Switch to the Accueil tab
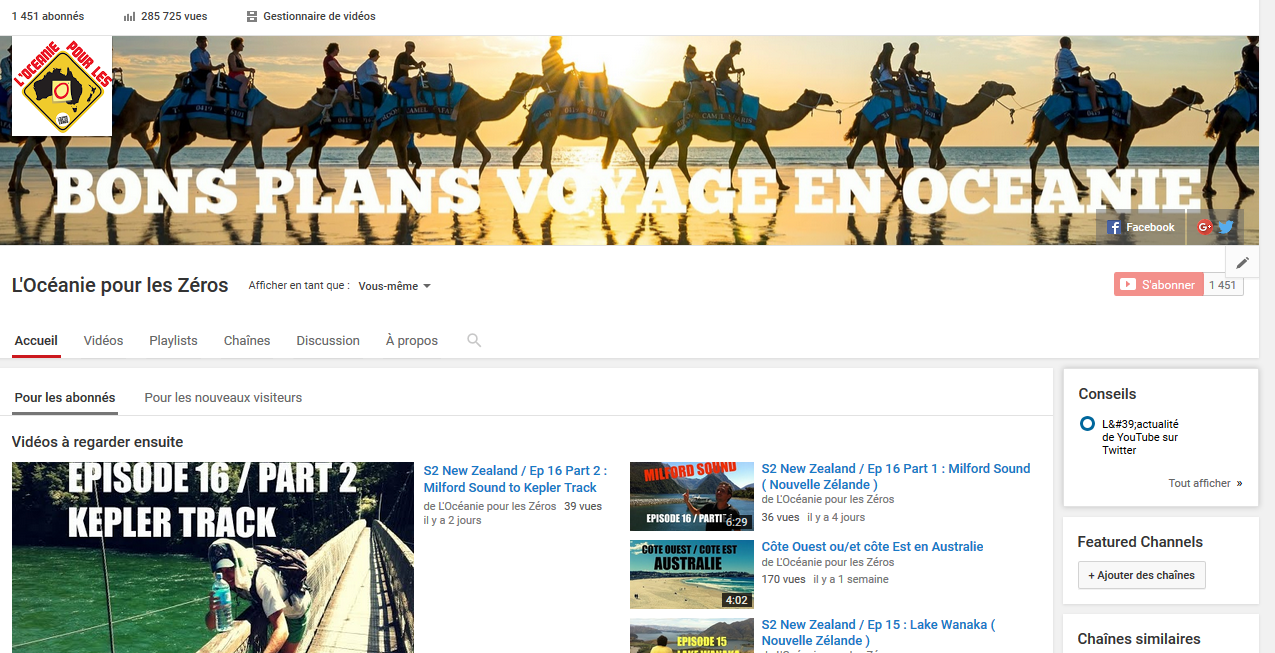1275x653 pixels. (36, 341)
